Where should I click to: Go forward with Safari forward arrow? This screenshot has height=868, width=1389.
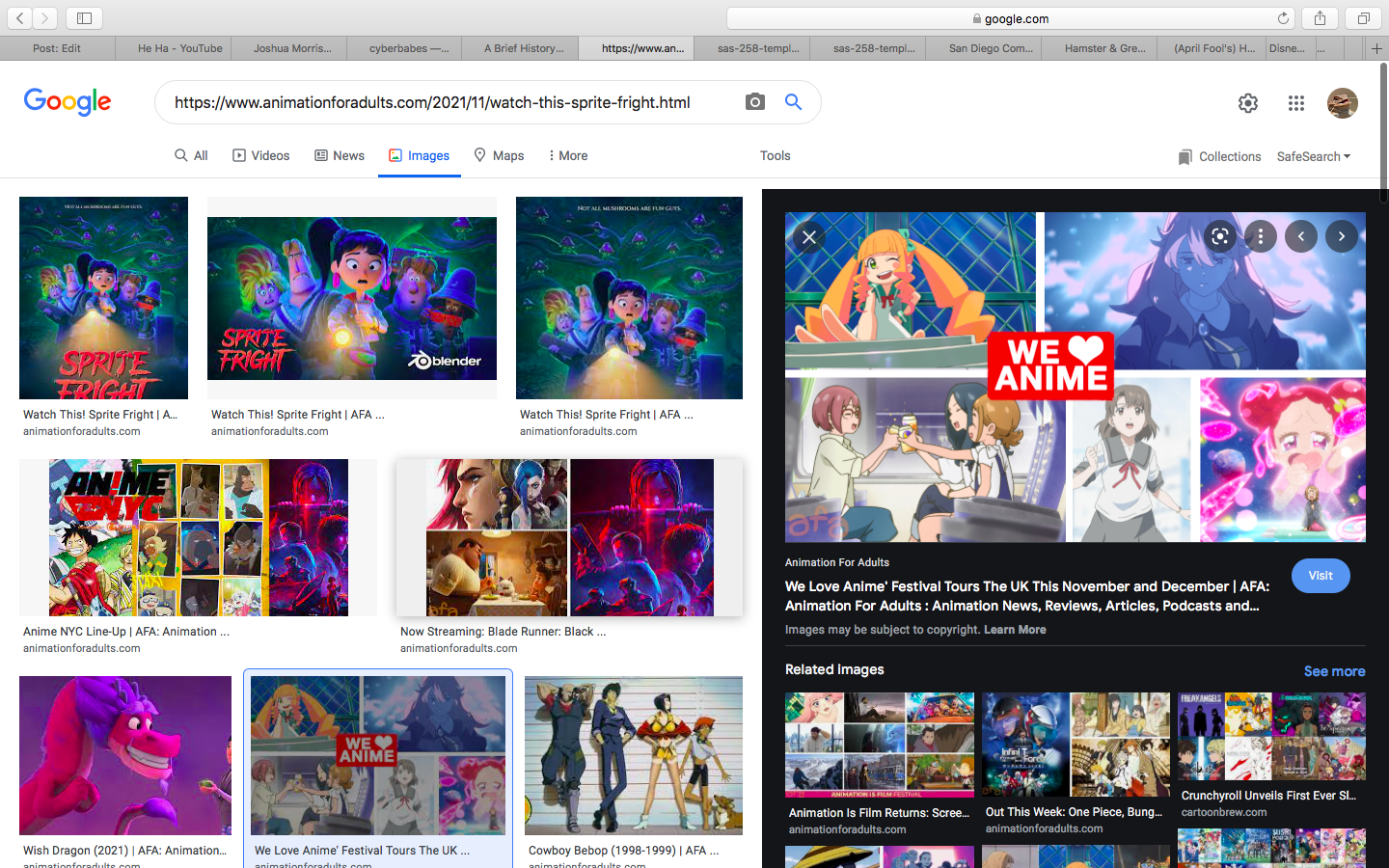pos(44,18)
